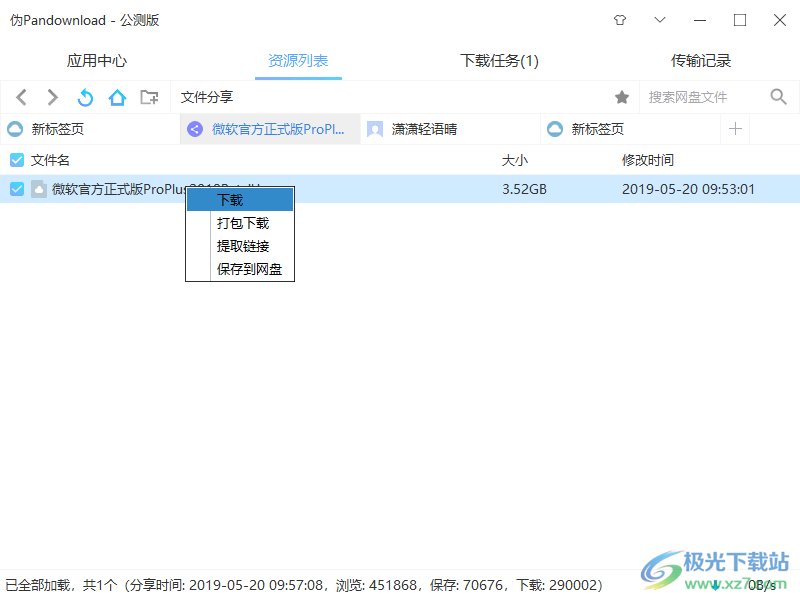Screen dimensions: 800x600
Task: Switch to the 下载任务(1) tab
Action: pyautogui.click(x=500, y=60)
